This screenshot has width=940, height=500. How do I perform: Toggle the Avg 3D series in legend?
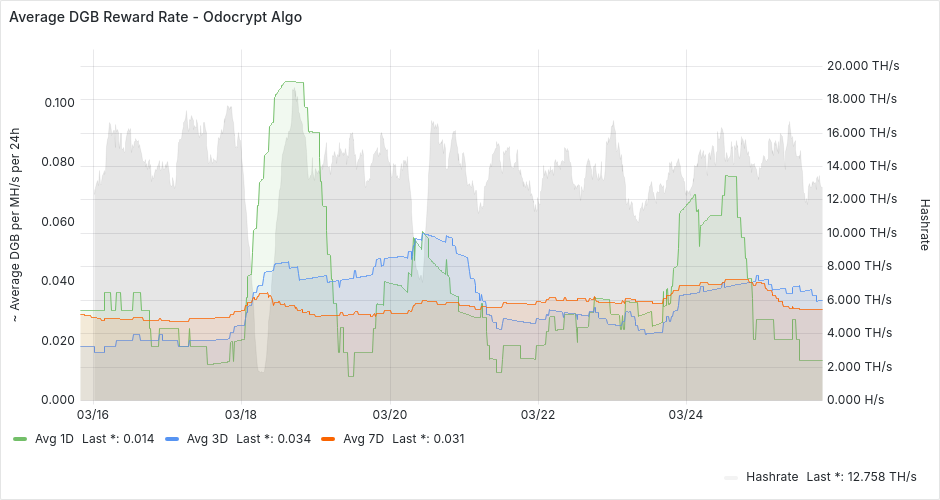point(207,438)
